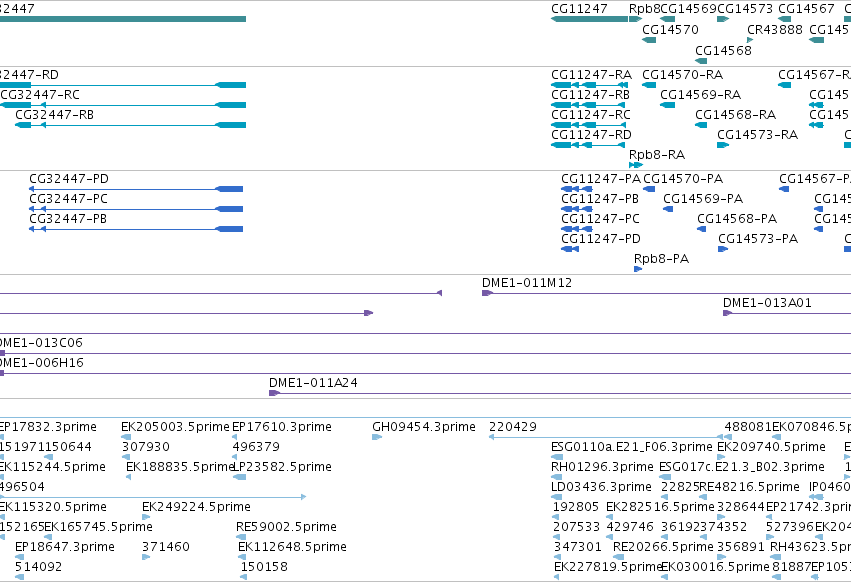Click protein CG14568-PA
The height and width of the screenshot is (582, 851).
click(737, 219)
